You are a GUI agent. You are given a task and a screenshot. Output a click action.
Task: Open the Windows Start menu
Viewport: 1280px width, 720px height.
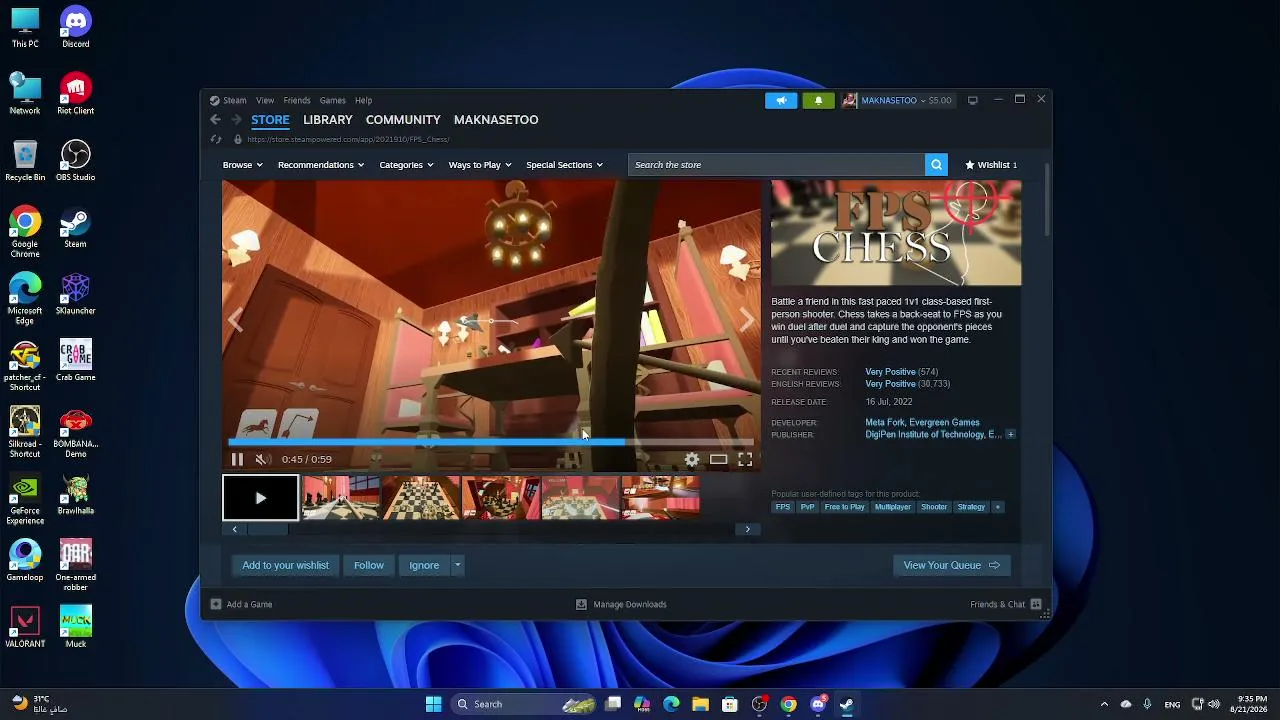coord(433,704)
